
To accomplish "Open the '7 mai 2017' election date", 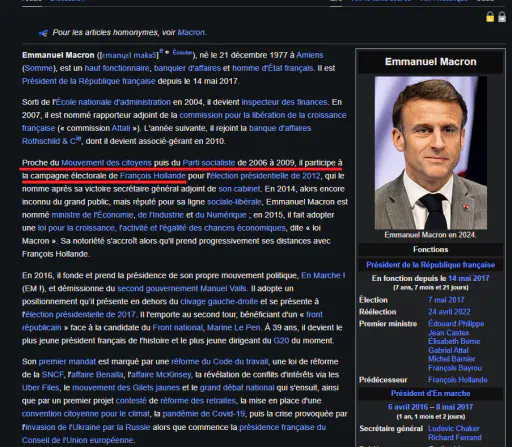I will (446, 300).
